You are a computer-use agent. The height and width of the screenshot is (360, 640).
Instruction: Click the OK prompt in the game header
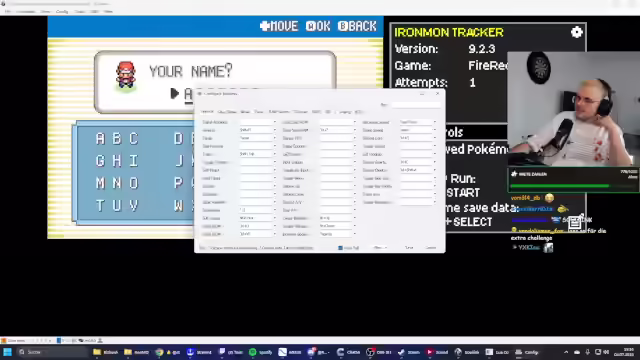318,26
